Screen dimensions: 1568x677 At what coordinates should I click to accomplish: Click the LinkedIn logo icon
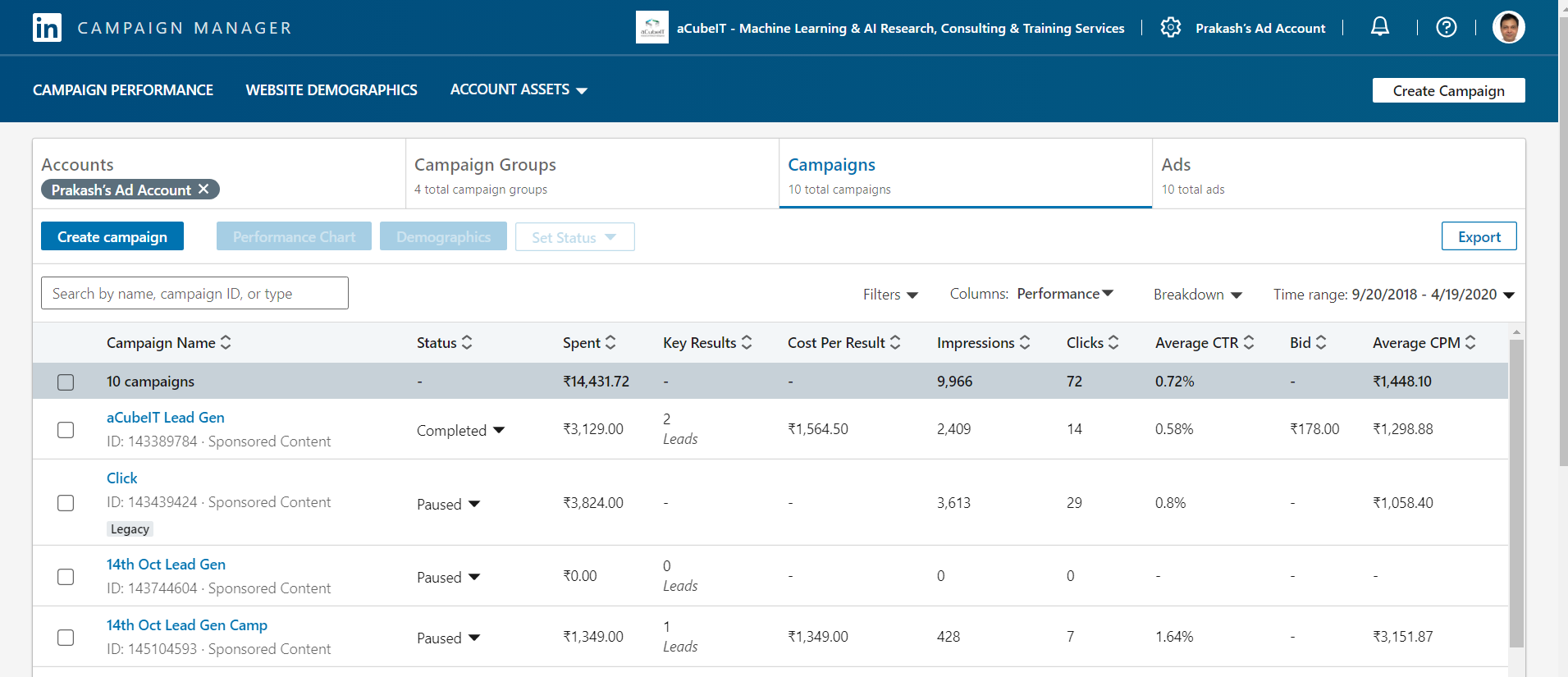point(47,28)
